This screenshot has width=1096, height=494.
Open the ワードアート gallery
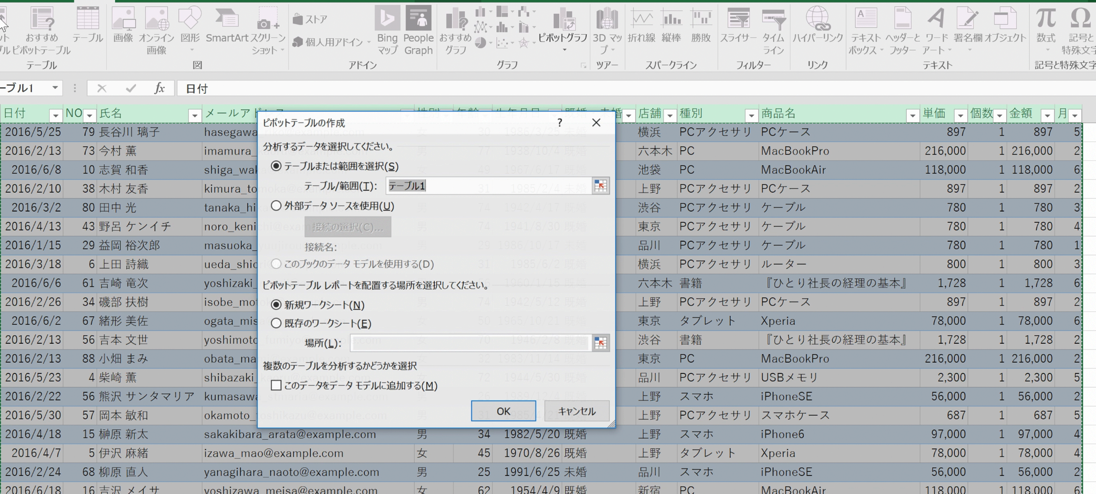tap(937, 31)
